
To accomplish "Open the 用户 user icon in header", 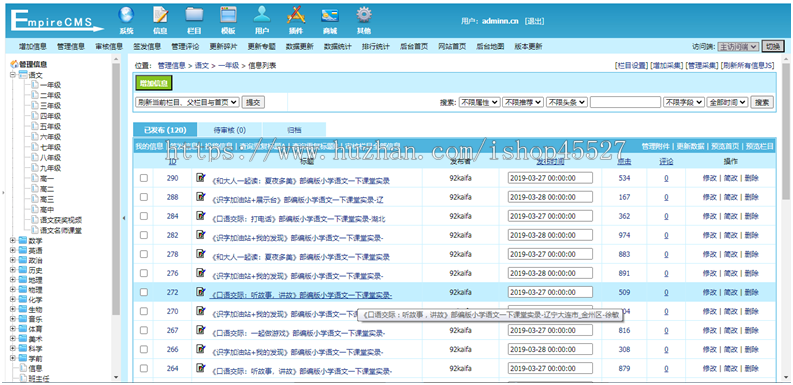I will [x=262, y=15].
